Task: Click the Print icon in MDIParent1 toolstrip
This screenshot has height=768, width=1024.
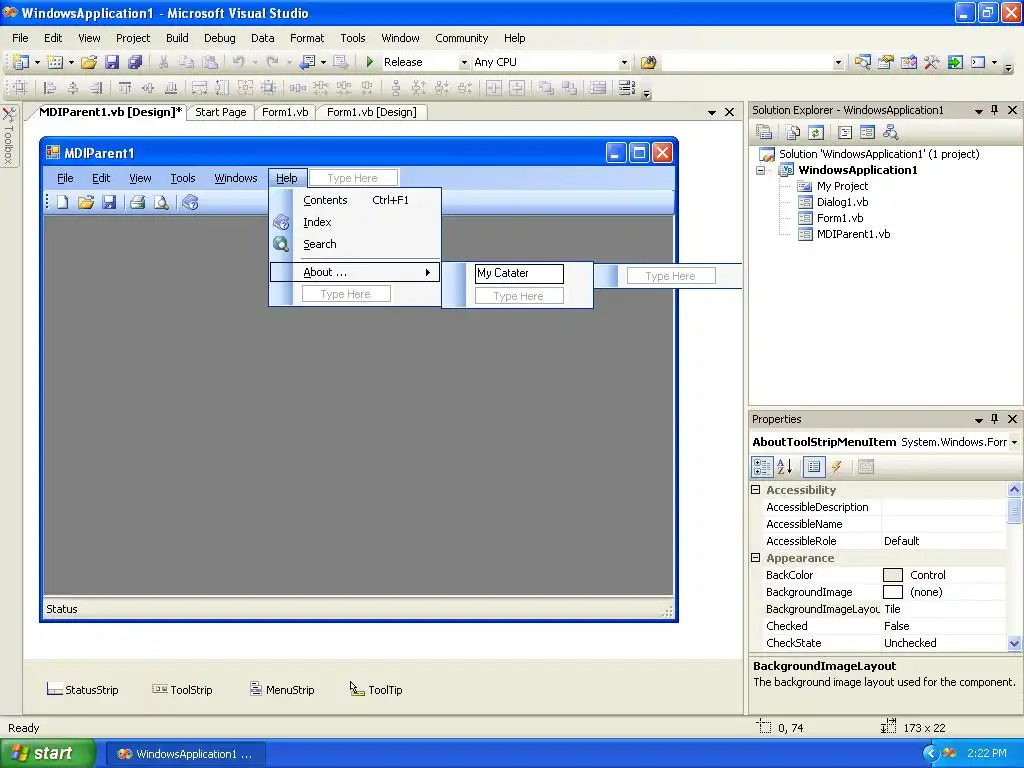Action: pos(137,202)
